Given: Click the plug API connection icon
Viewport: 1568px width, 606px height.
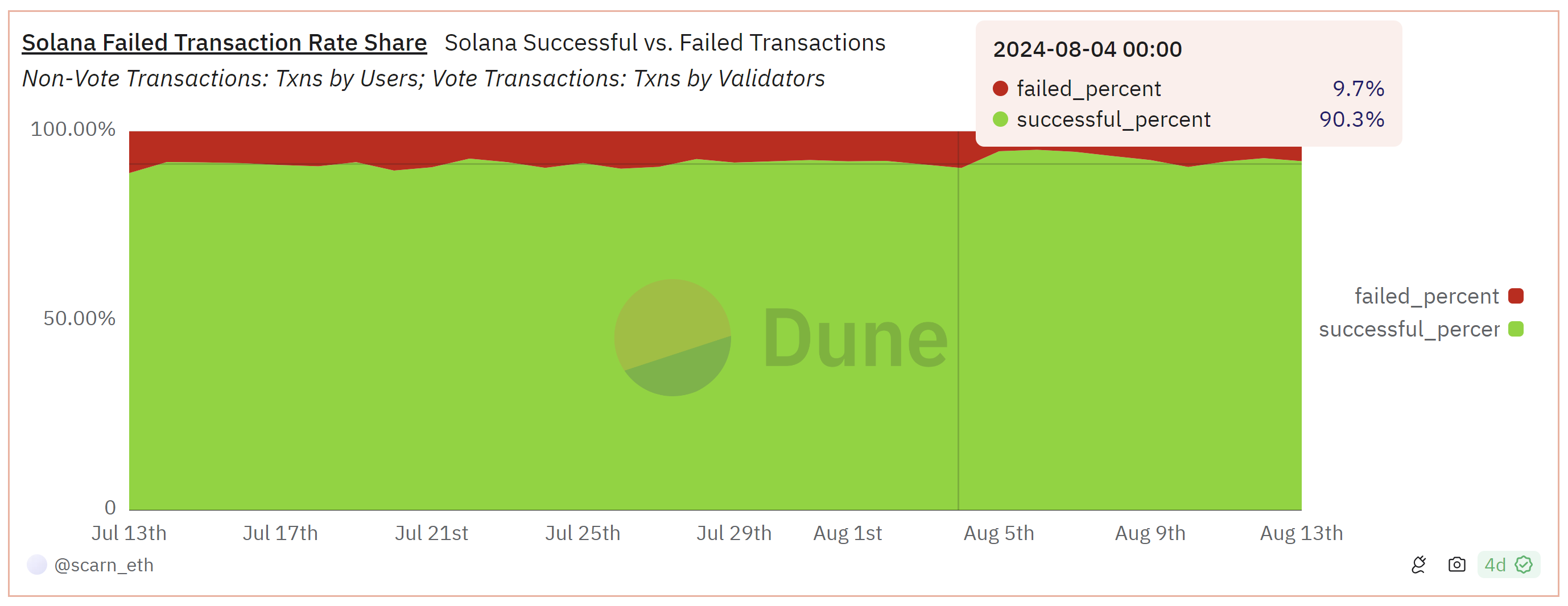Looking at the screenshot, I should 1418,565.
